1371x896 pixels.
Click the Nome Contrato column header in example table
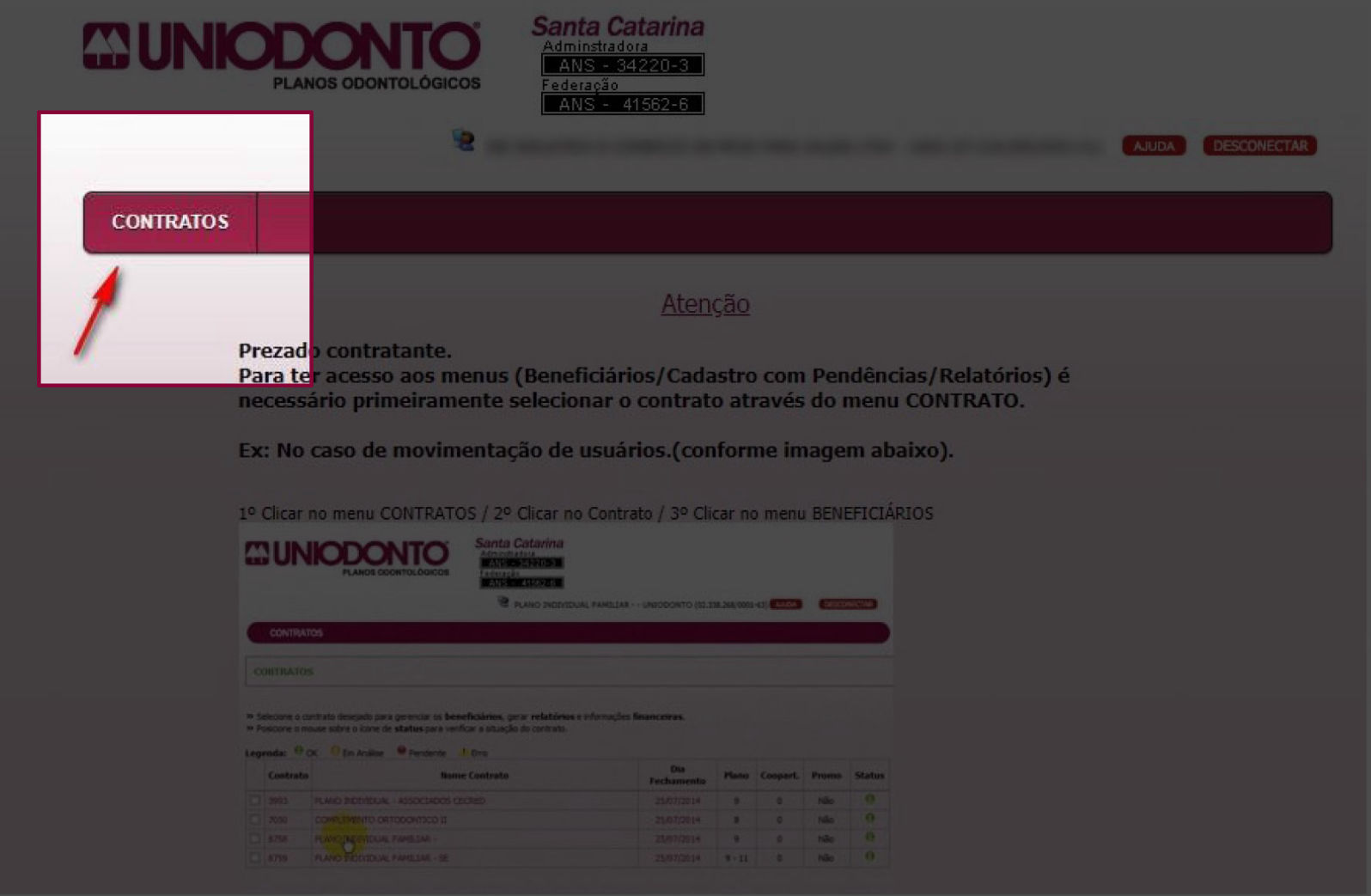474,775
